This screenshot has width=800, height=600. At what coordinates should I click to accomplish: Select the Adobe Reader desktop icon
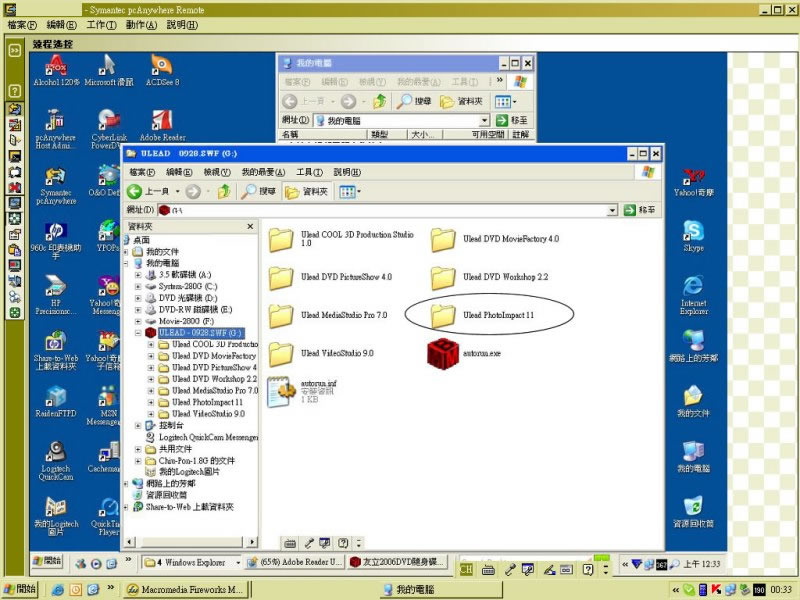coord(162,126)
